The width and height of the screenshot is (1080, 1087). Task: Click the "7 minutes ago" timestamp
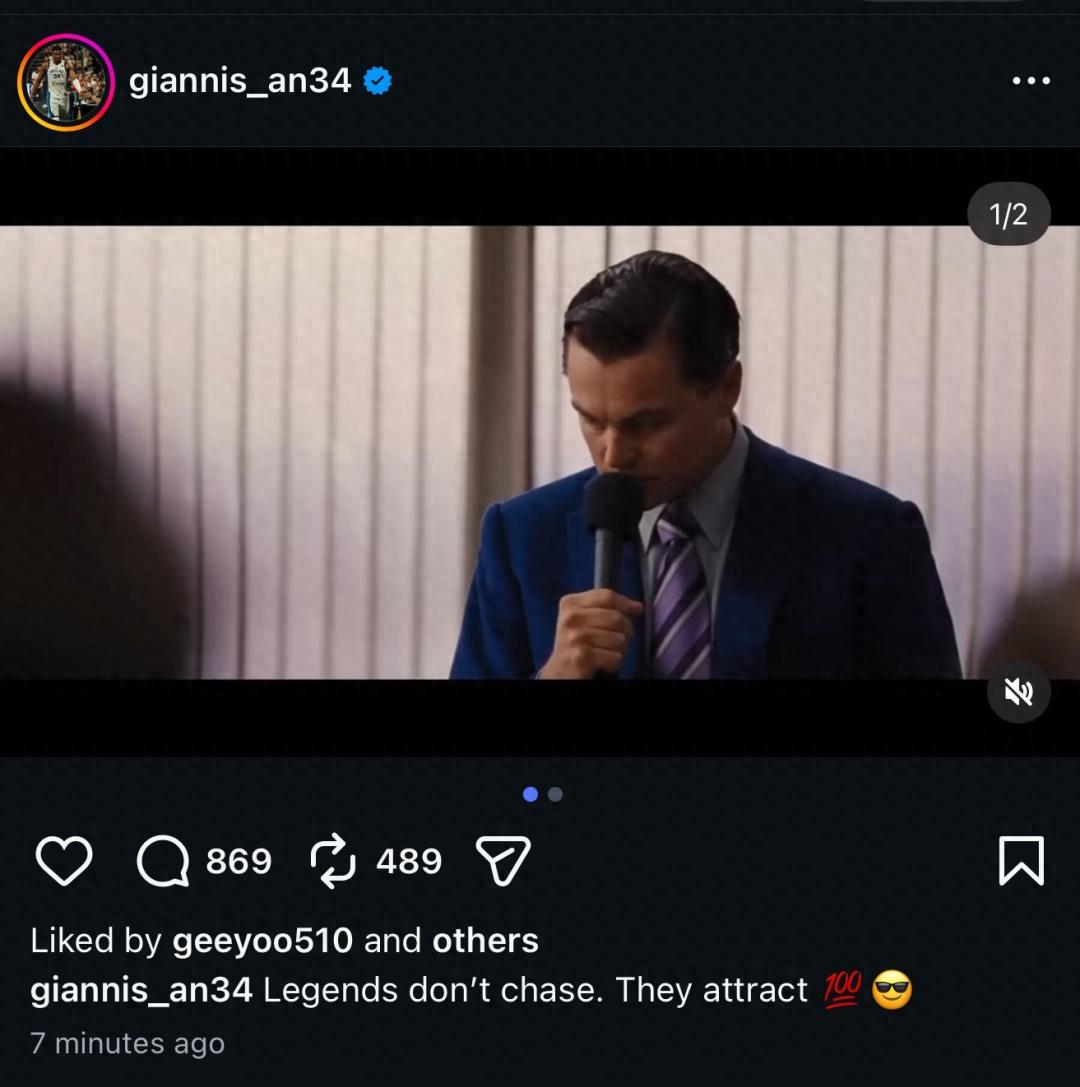[x=127, y=1043]
